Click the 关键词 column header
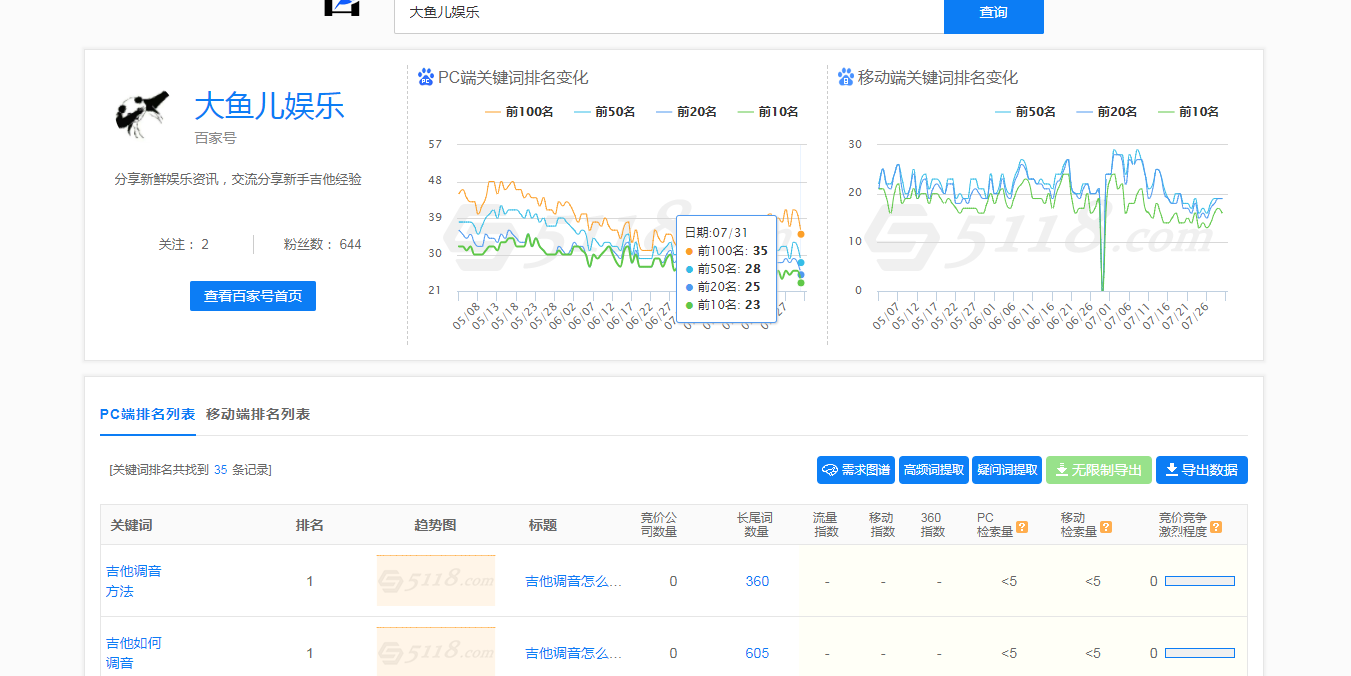This screenshot has width=1351, height=676. [131, 525]
